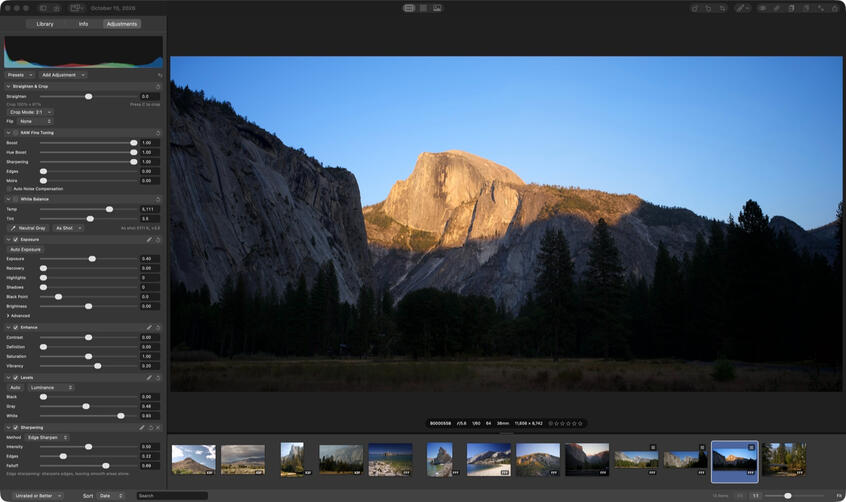This screenshot has height=502, width=846.
Task: Open the Luminance channel dropdown
Action: click(50, 388)
